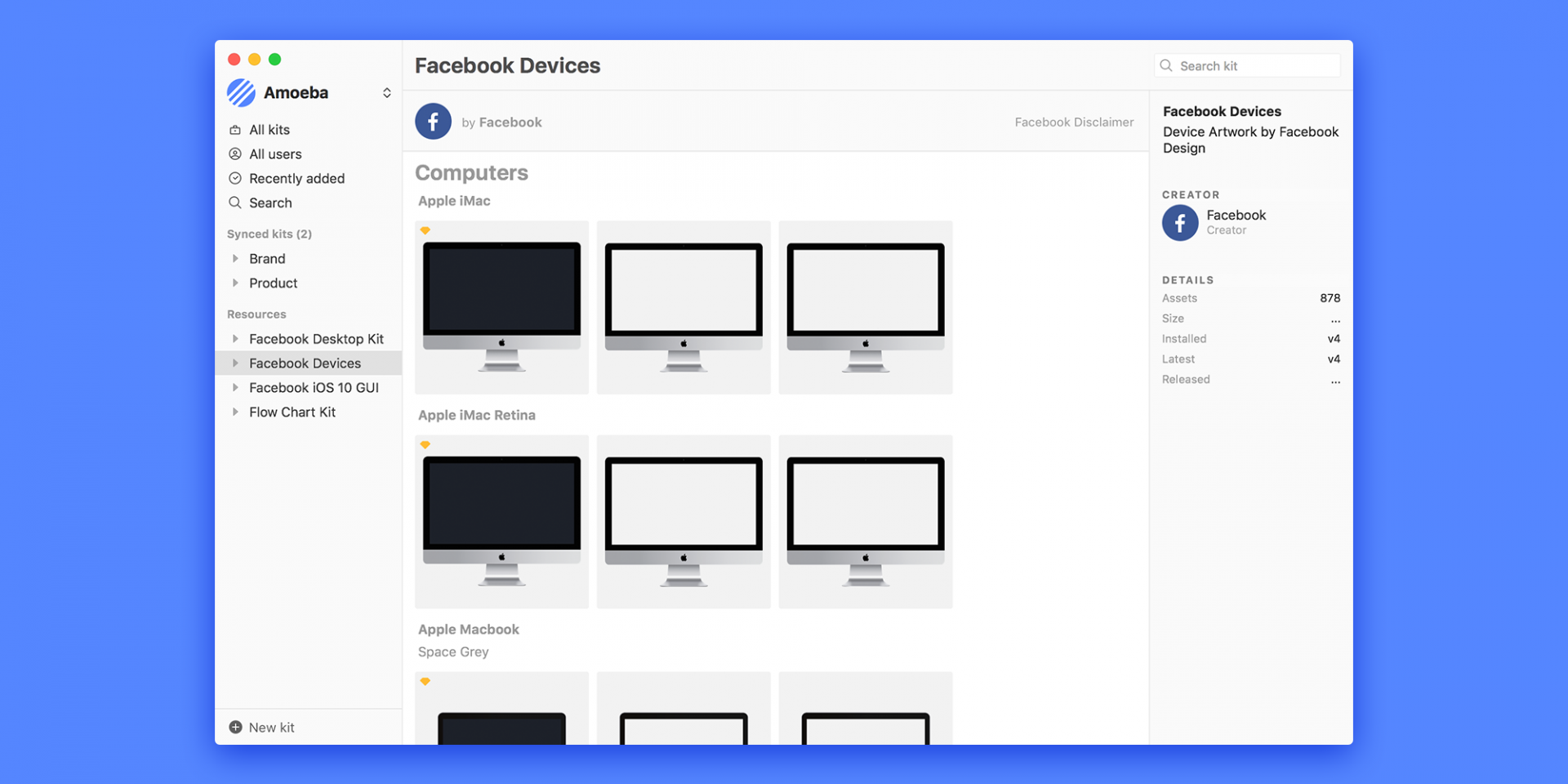This screenshot has width=1568, height=784.
Task: Open the Flow Chart Kit resource
Action: (x=292, y=412)
